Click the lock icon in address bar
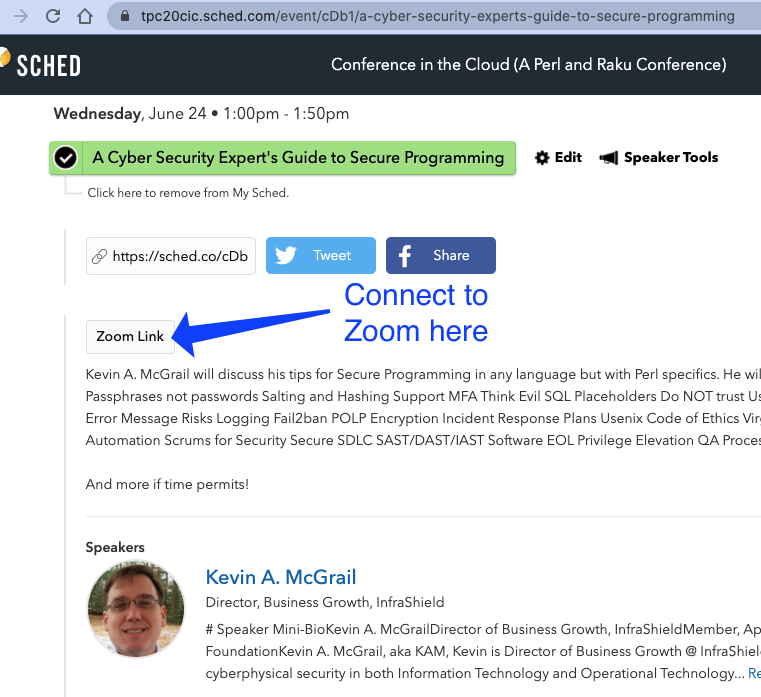Image resolution: width=761 pixels, height=697 pixels. (125, 17)
